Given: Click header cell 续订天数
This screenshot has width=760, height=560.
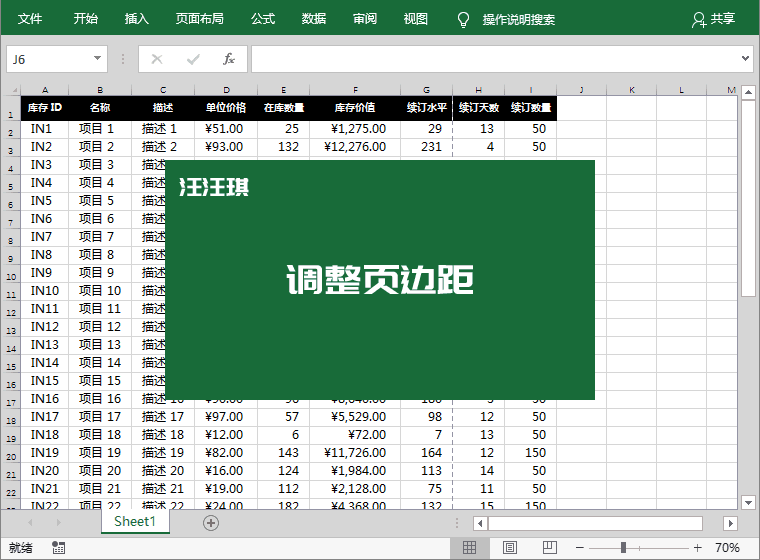Looking at the screenshot, I should 479,108.
